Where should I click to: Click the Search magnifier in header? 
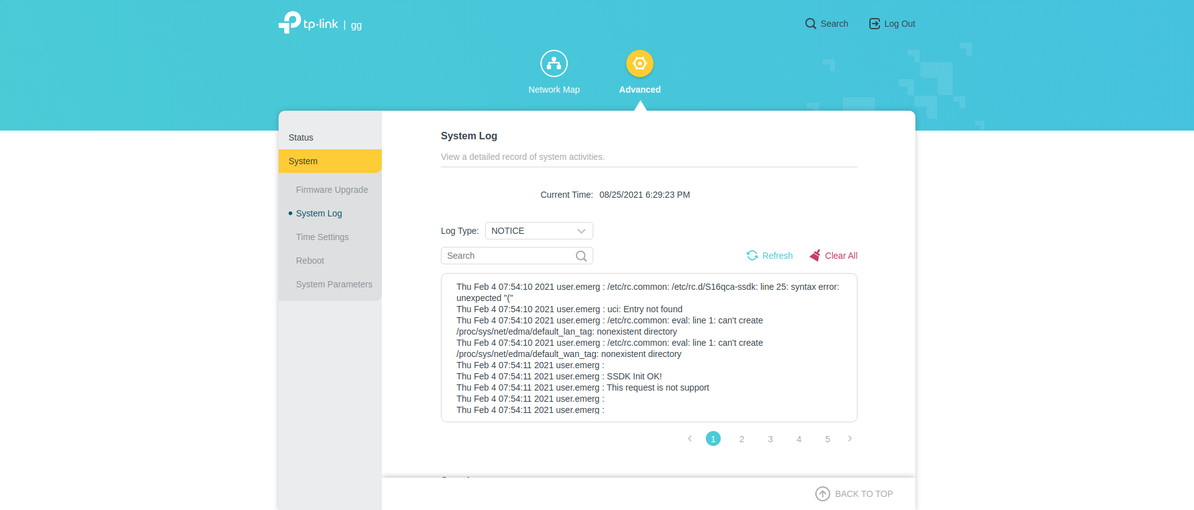coord(811,24)
